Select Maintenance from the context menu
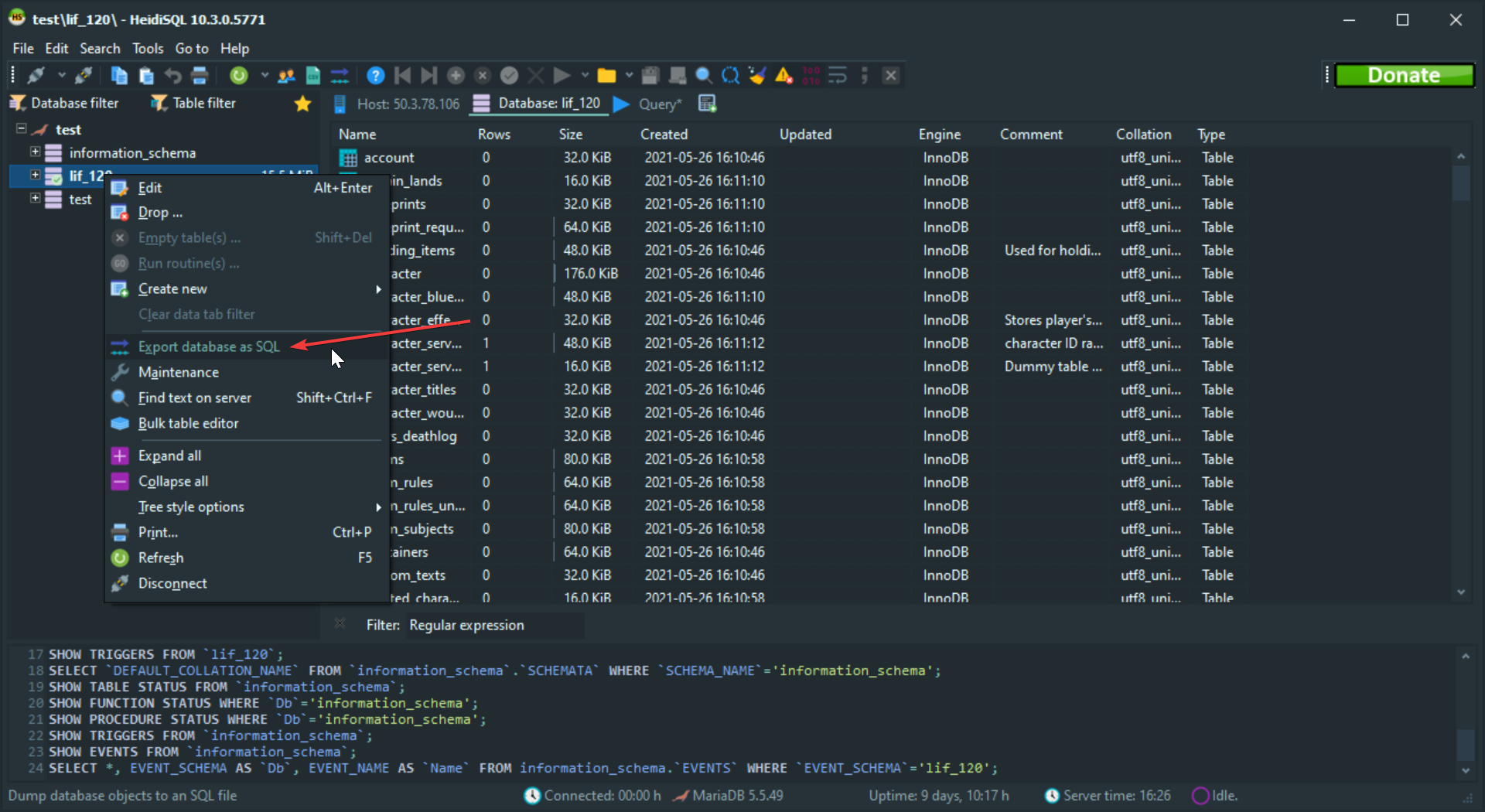Viewport: 1485px width, 812px height. pos(179,372)
